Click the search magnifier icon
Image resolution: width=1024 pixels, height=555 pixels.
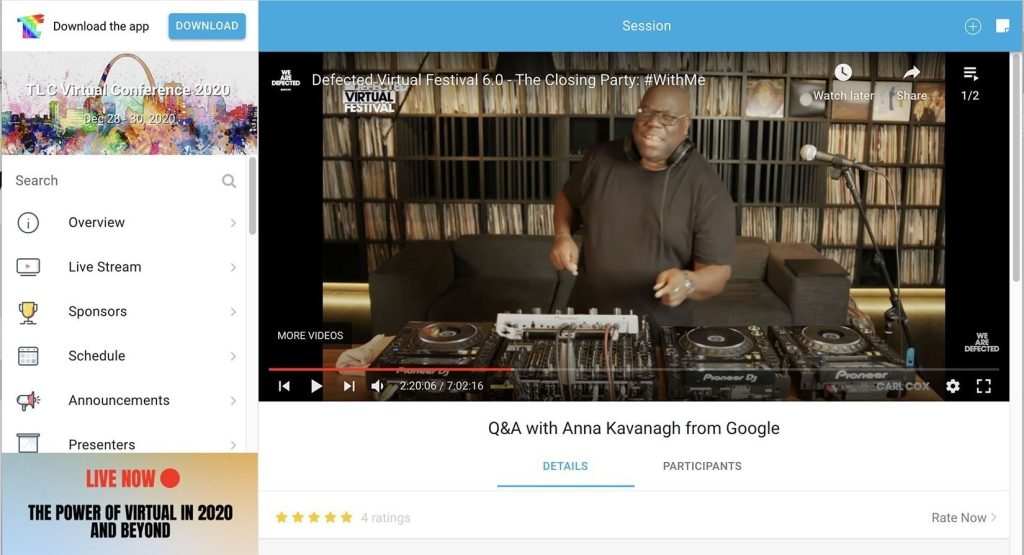[x=229, y=181]
